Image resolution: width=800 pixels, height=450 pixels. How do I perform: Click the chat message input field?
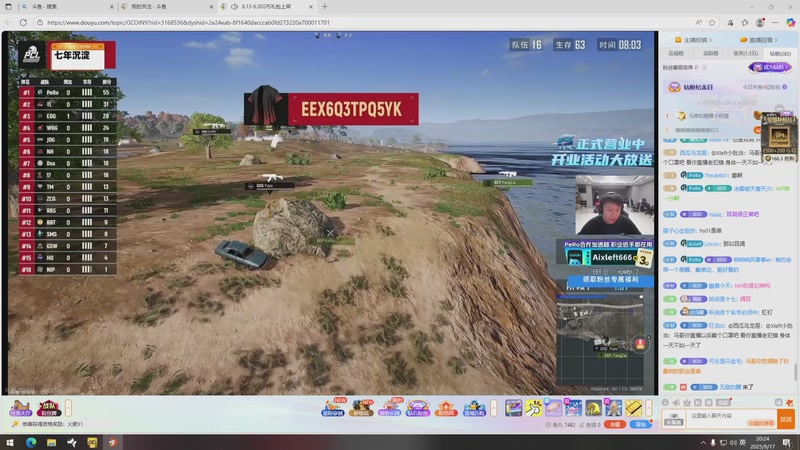point(731,419)
